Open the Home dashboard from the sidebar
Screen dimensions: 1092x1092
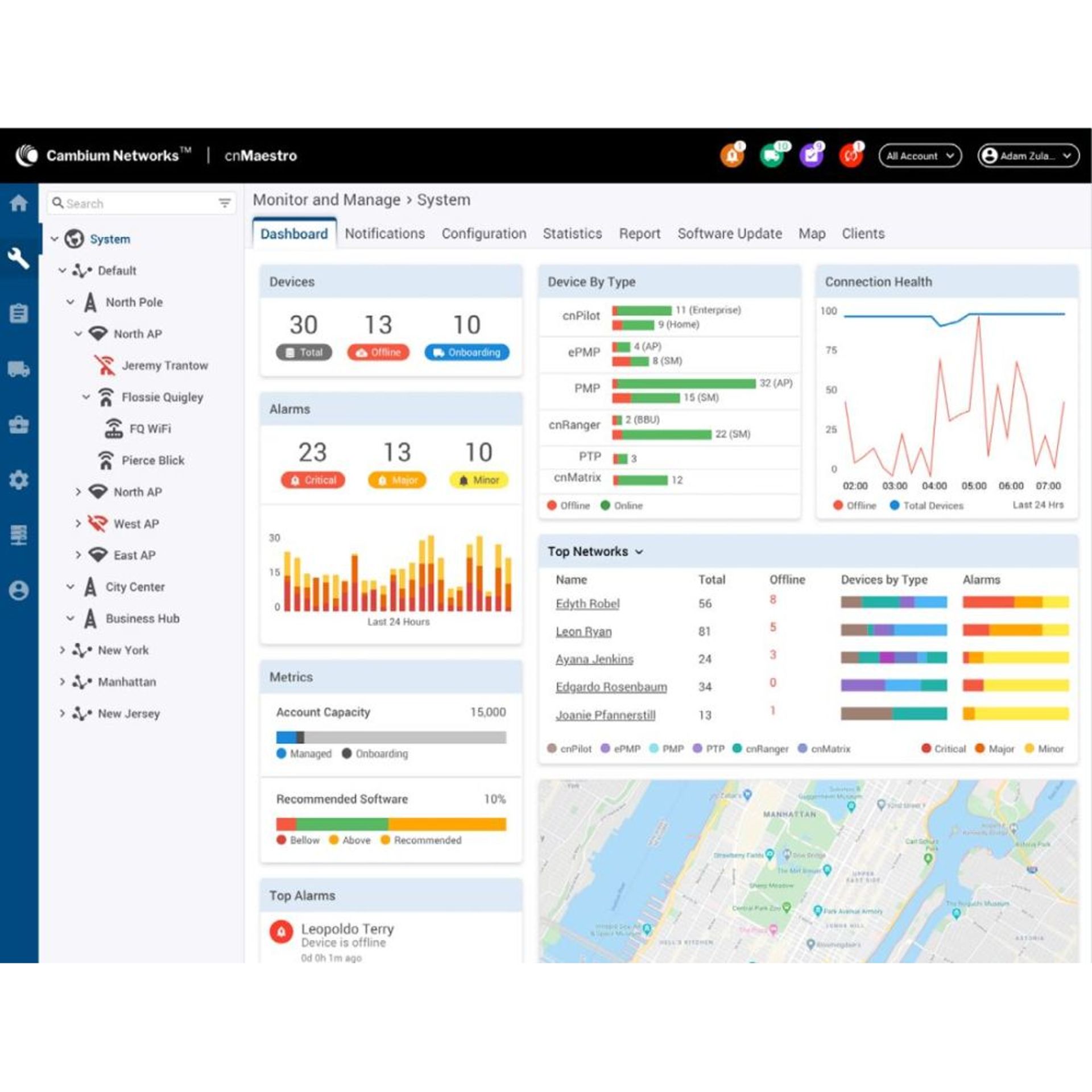coord(20,203)
